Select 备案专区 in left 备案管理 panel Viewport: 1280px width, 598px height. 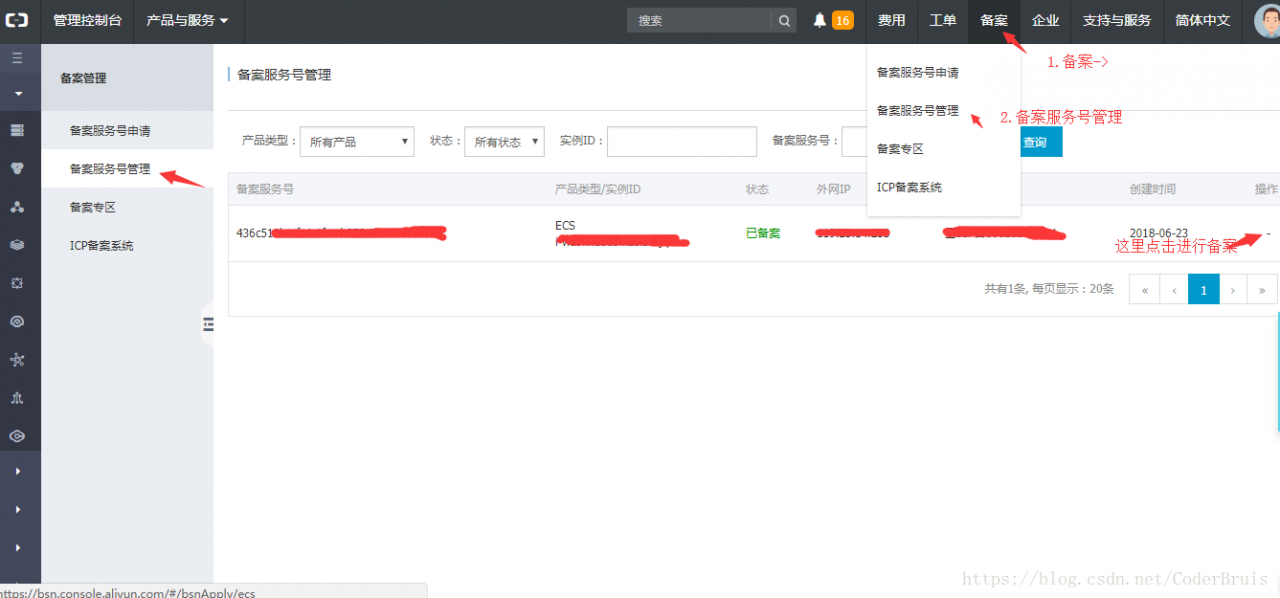pyautogui.click(x=127, y=207)
